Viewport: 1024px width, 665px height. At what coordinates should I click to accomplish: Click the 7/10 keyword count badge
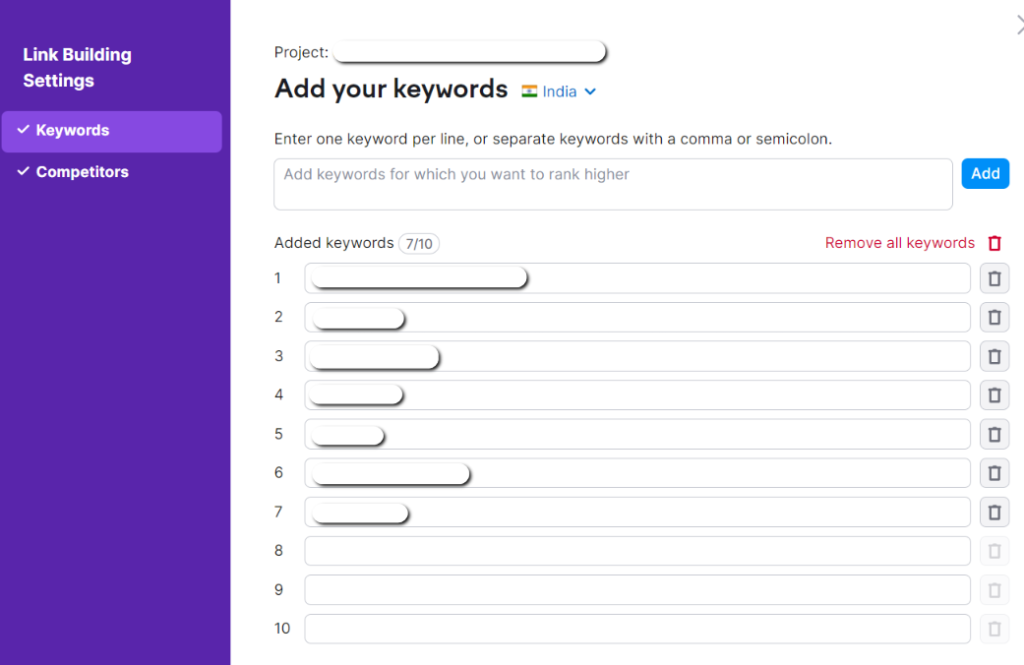point(419,243)
